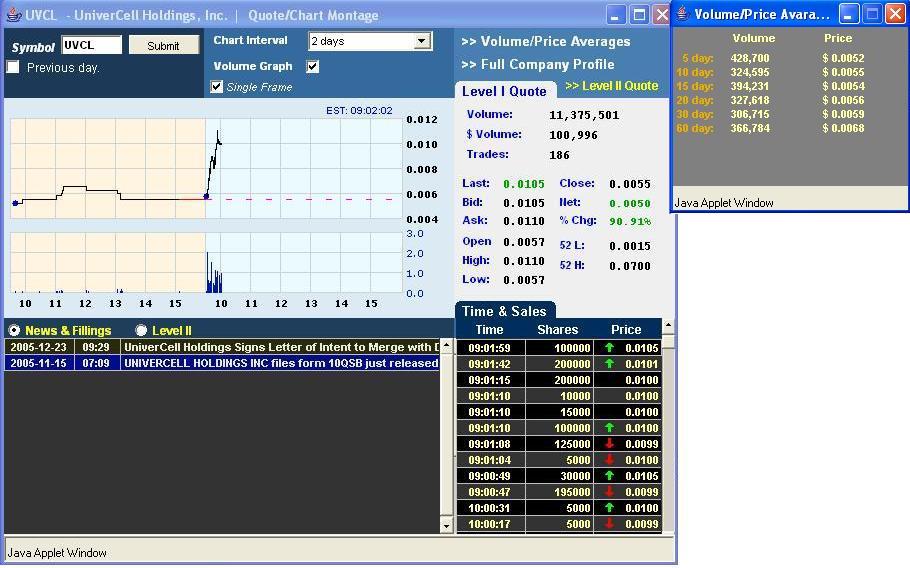Click the 2005-12-23 news date cell
910x568 pixels.
click(x=38, y=347)
